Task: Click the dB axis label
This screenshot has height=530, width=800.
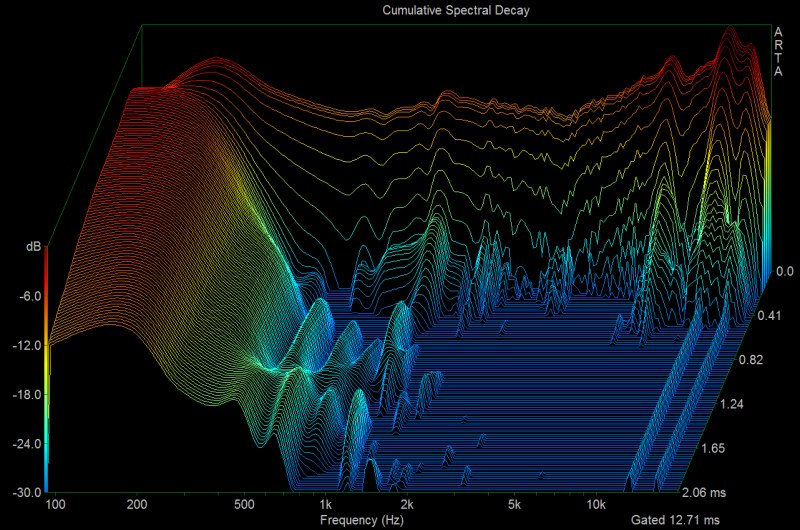Action: pyautogui.click(x=33, y=247)
